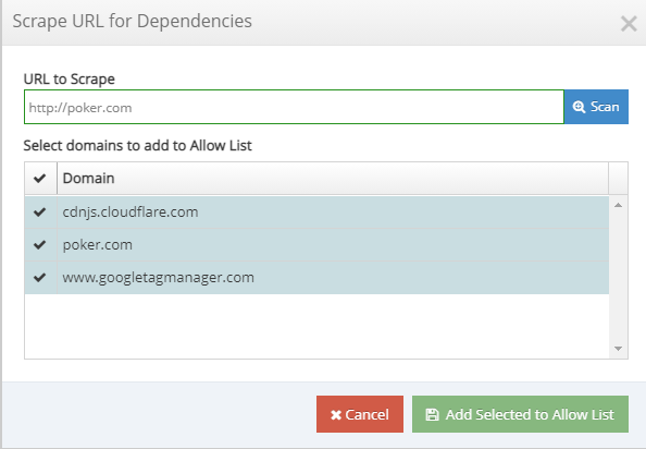Image resolution: width=646 pixels, height=450 pixels.
Task: Close the Scrape URL for Dependencies dialog
Action: [629, 23]
